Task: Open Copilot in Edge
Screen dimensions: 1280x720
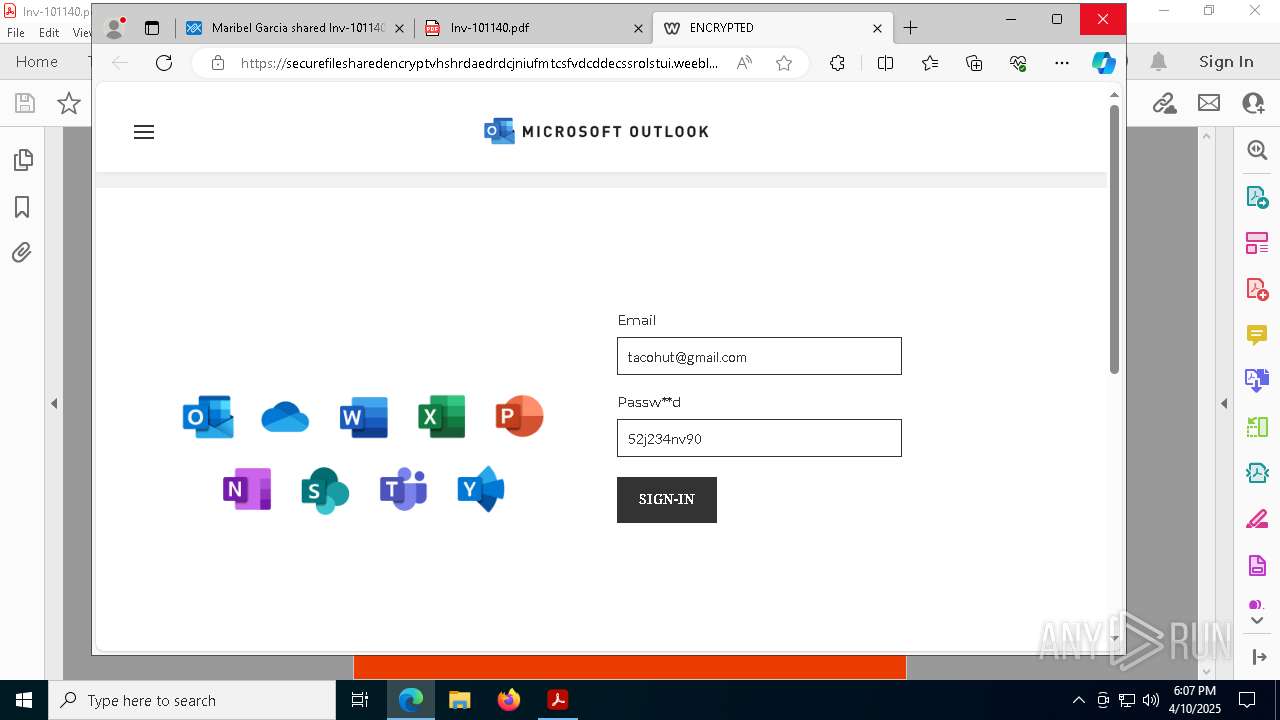Action: [1104, 63]
